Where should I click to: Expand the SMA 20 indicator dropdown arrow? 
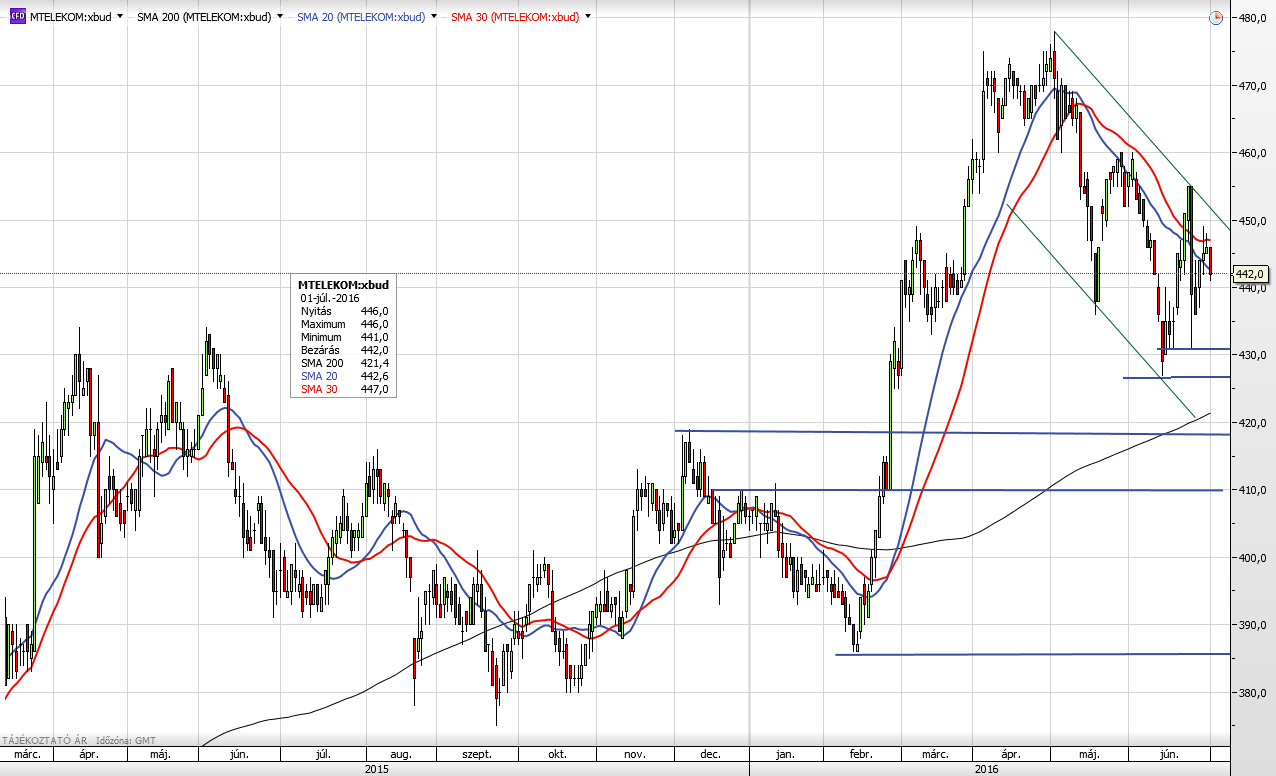433,17
